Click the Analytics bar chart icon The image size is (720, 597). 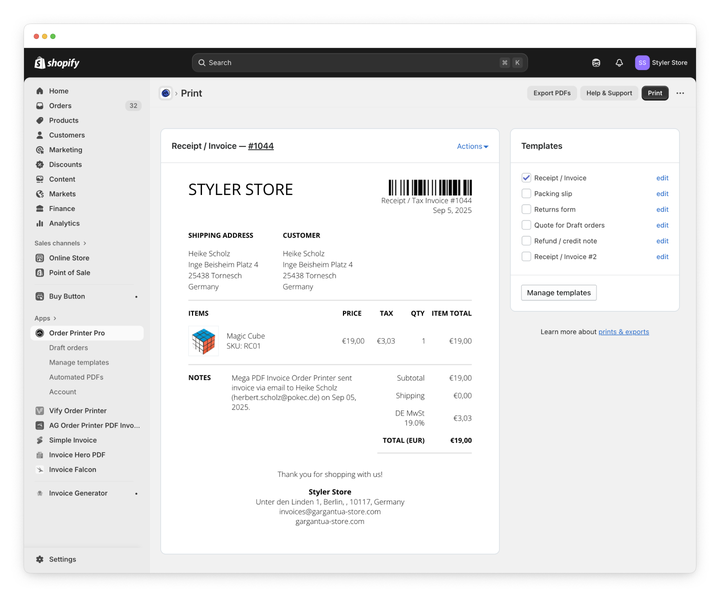pos(40,223)
